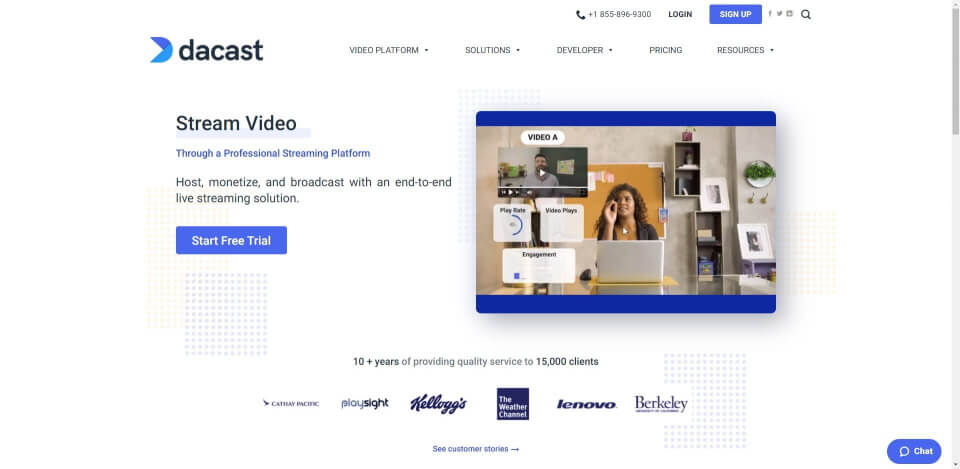Open the Facebook social icon
Image resolution: width=960 pixels, height=469 pixels.
[x=770, y=13]
